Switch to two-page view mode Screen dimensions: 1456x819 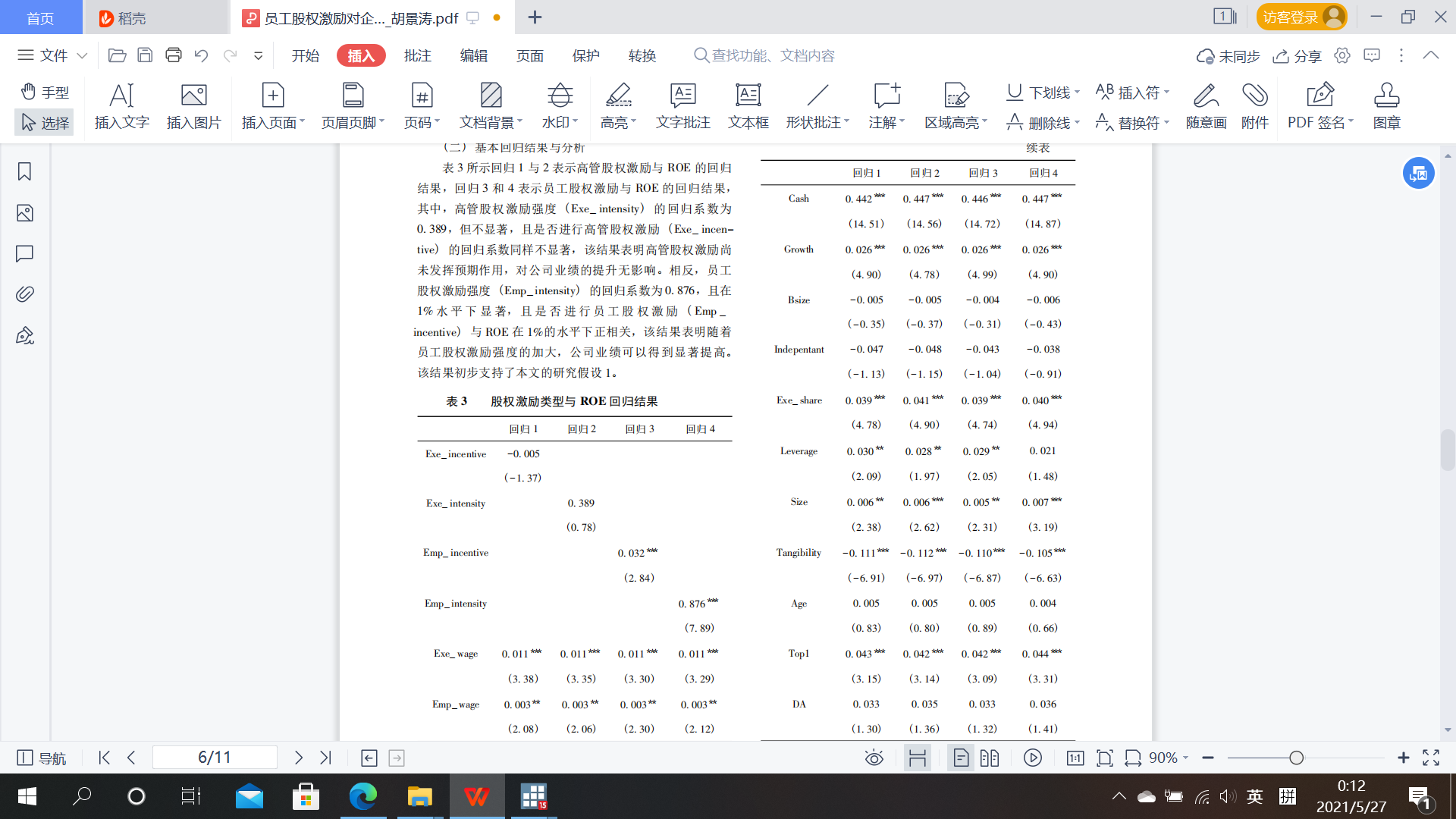[990, 758]
